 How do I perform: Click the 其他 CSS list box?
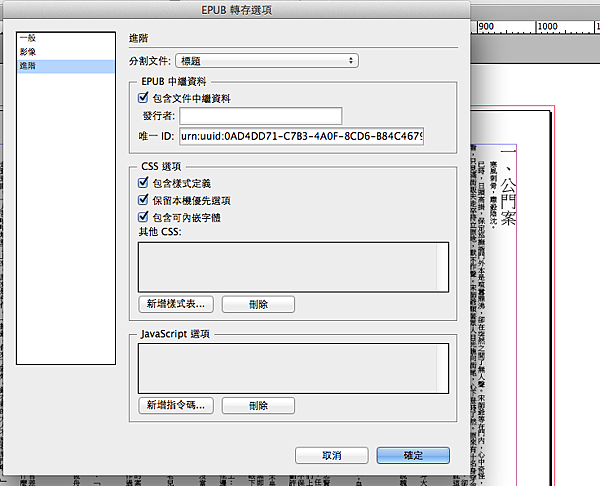point(293,267)
